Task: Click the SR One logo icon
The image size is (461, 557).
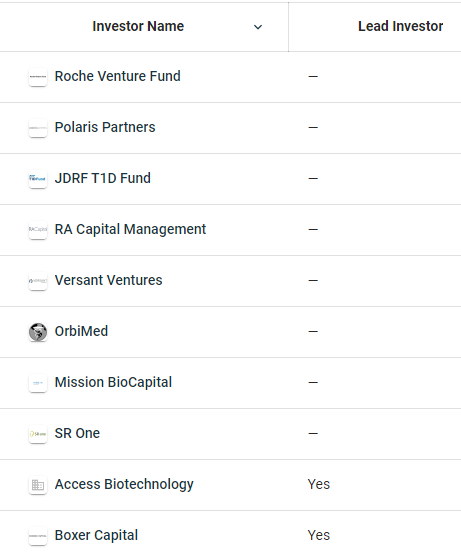Action: 38,434
